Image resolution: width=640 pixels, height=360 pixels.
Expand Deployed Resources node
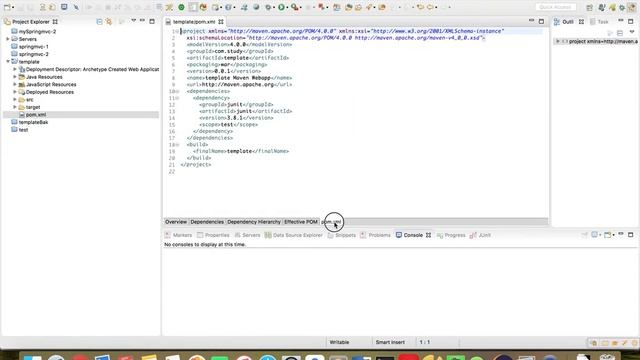pos(15,92)
